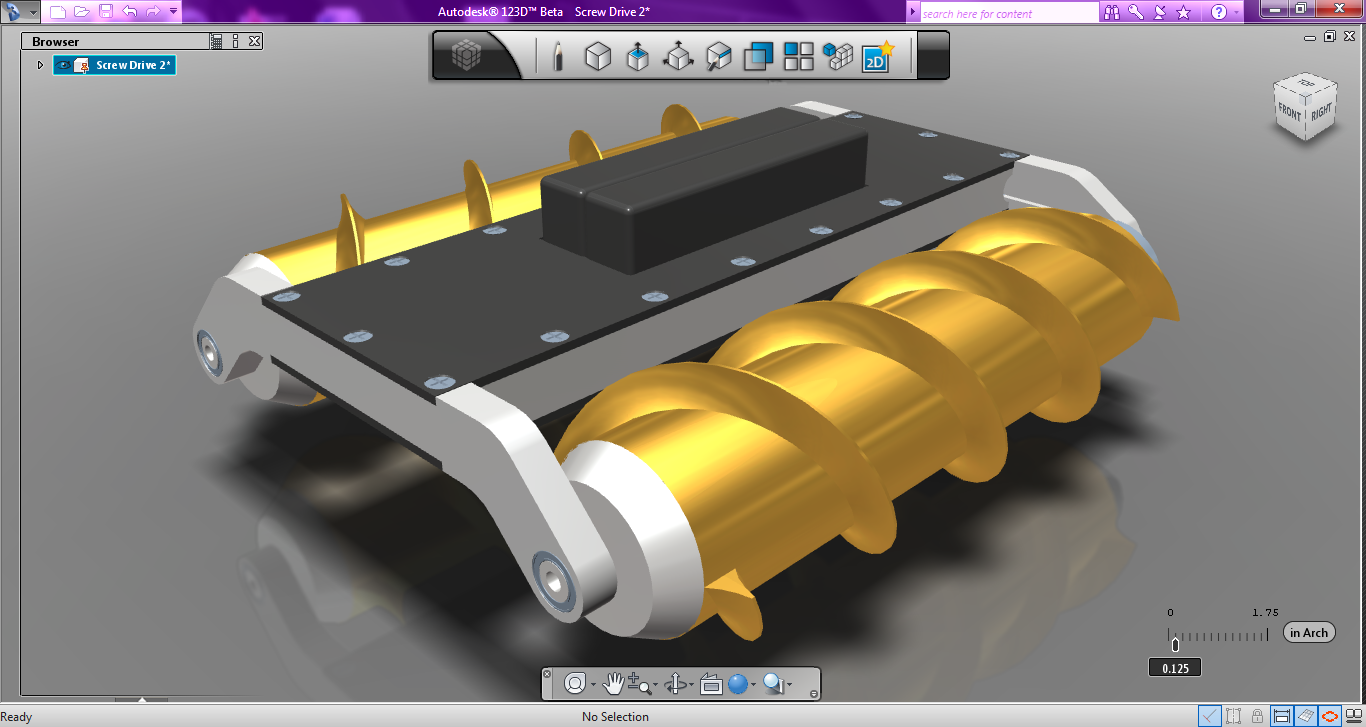Select the Primitives cube tool

pos(597,56)
